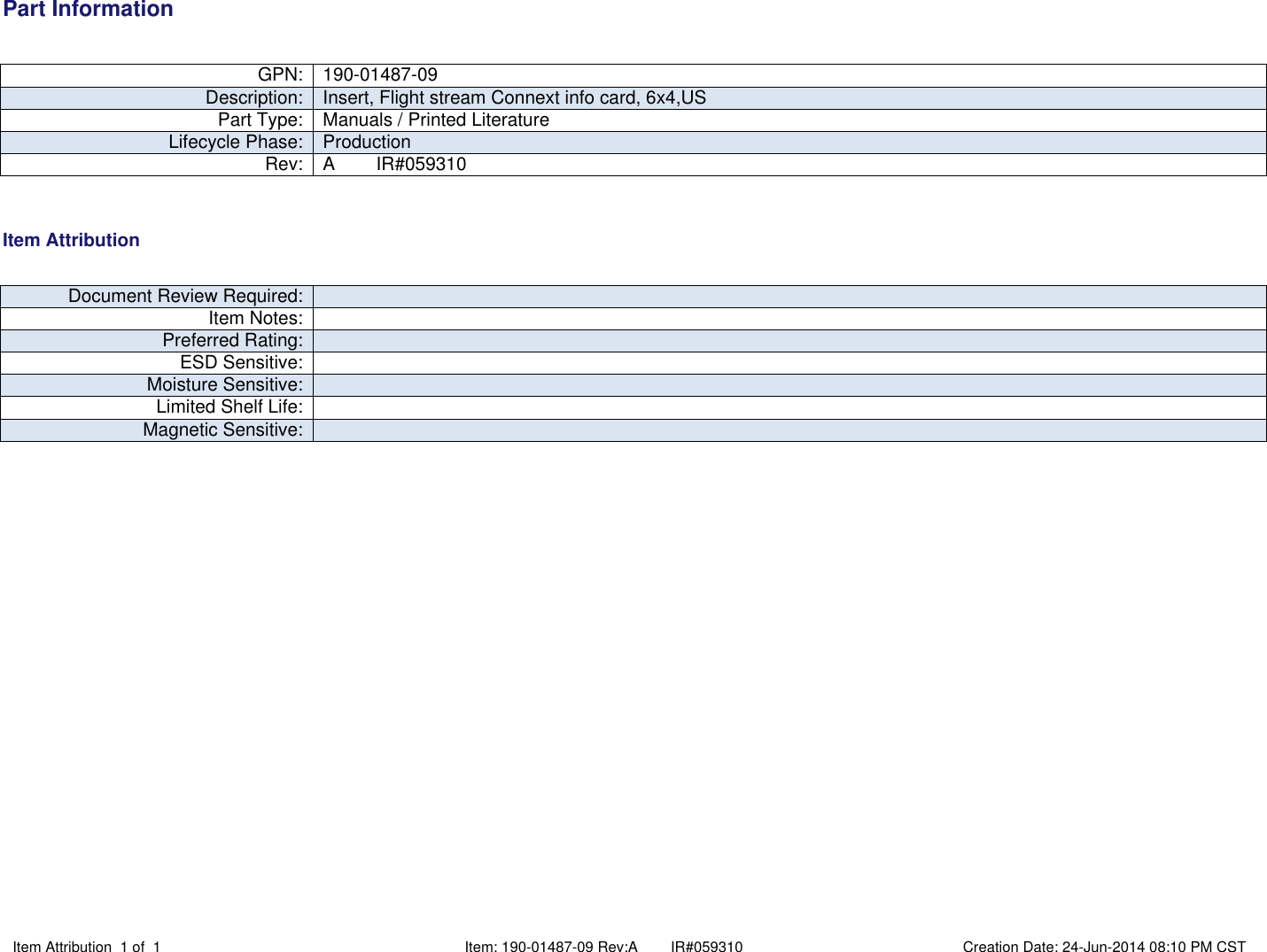Click the 'Magnetic Sensitive:' label
The image size is (1267, 952).
(x=222, y=430)
